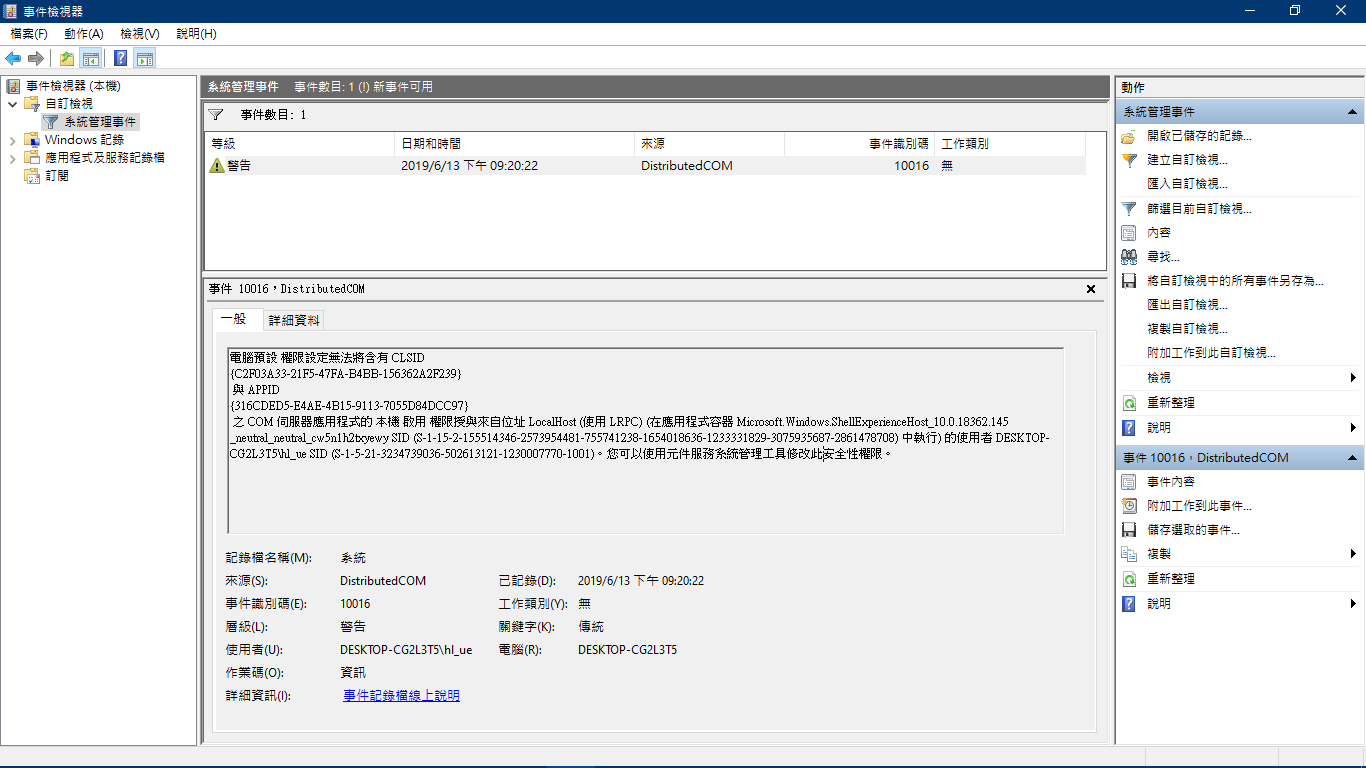Screen dimensions: 1366x768
Task: Collapse the 系統管理事件 actions section
Action: pyautogui.click(x=1352, y=112)
